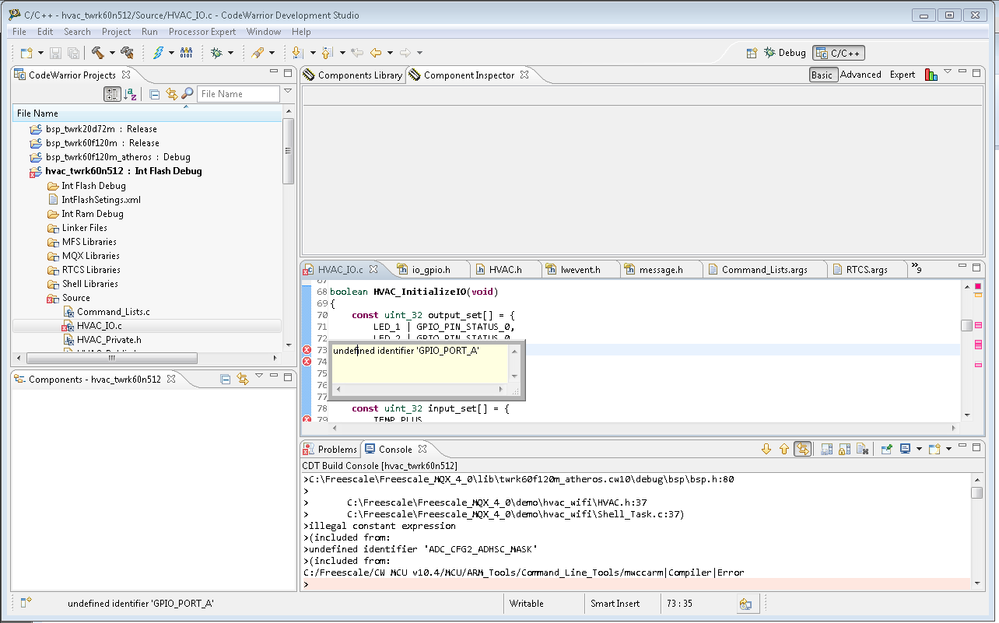Click the File Name filter field
999x623 pixels.
(x=238, y=94)
